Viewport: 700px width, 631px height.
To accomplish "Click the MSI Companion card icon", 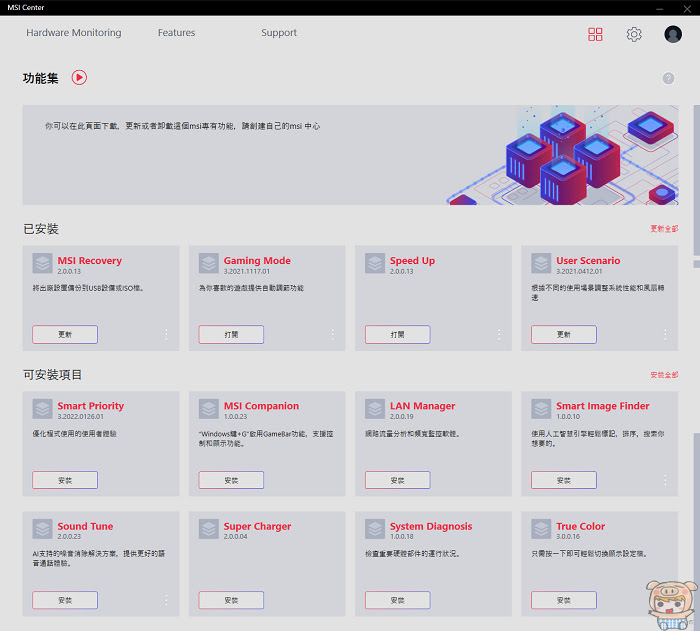I will 208,409.
